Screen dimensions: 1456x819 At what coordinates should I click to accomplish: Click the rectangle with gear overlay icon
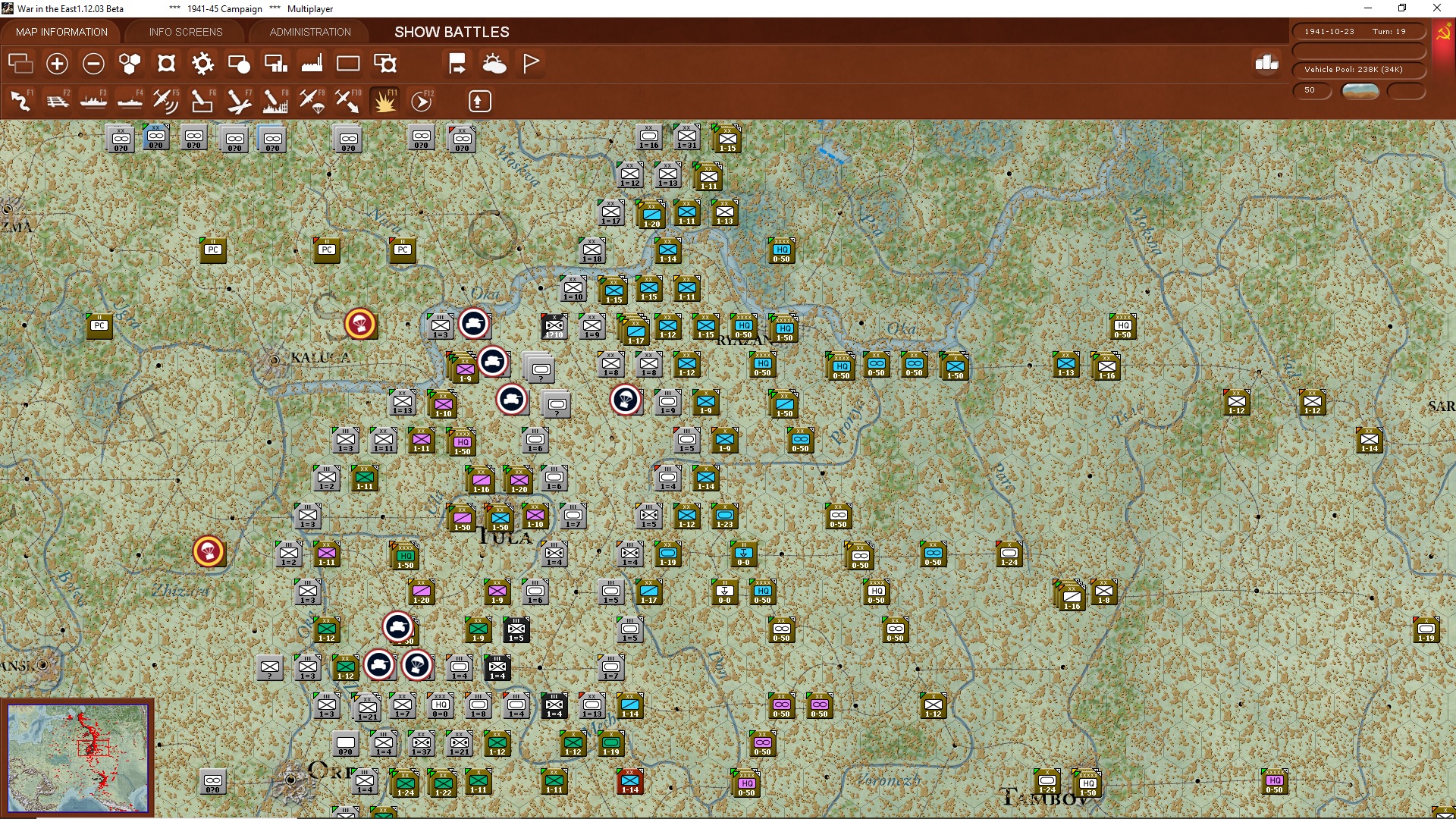click(x=385, y=64)
